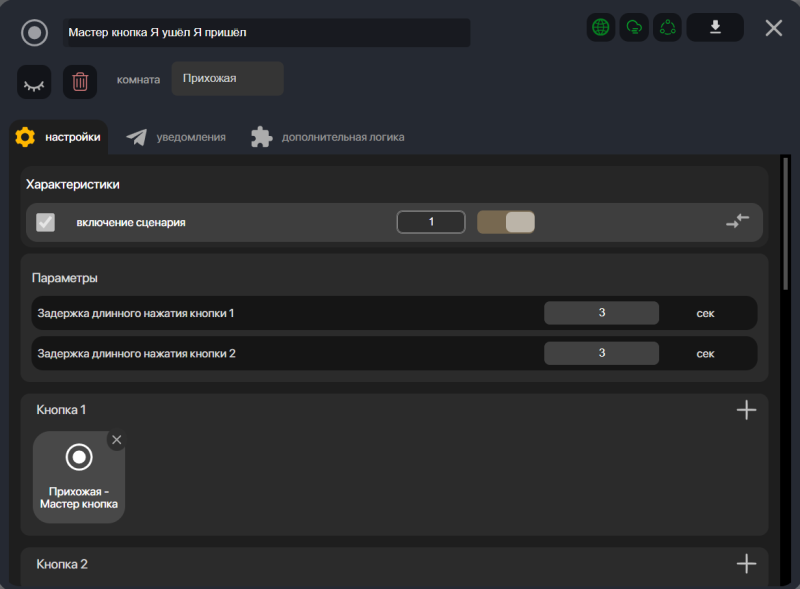
Task: Switch off the включение сценария toggle
Action: (506, 223)
